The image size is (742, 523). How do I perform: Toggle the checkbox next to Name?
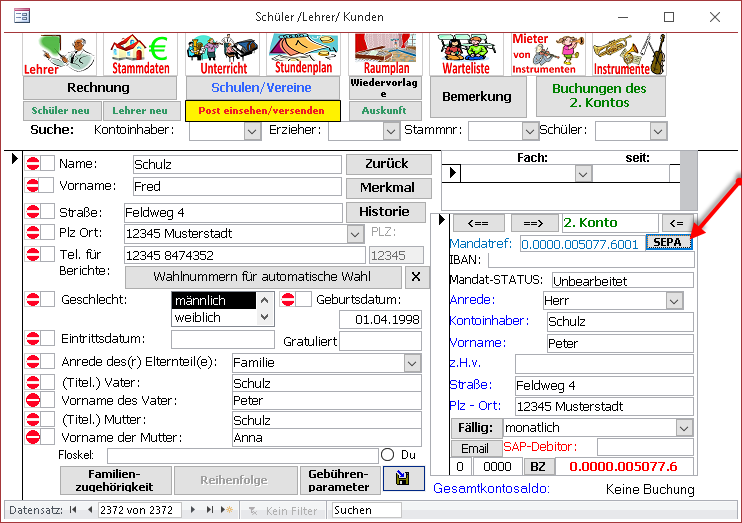(x=48, y=164)
